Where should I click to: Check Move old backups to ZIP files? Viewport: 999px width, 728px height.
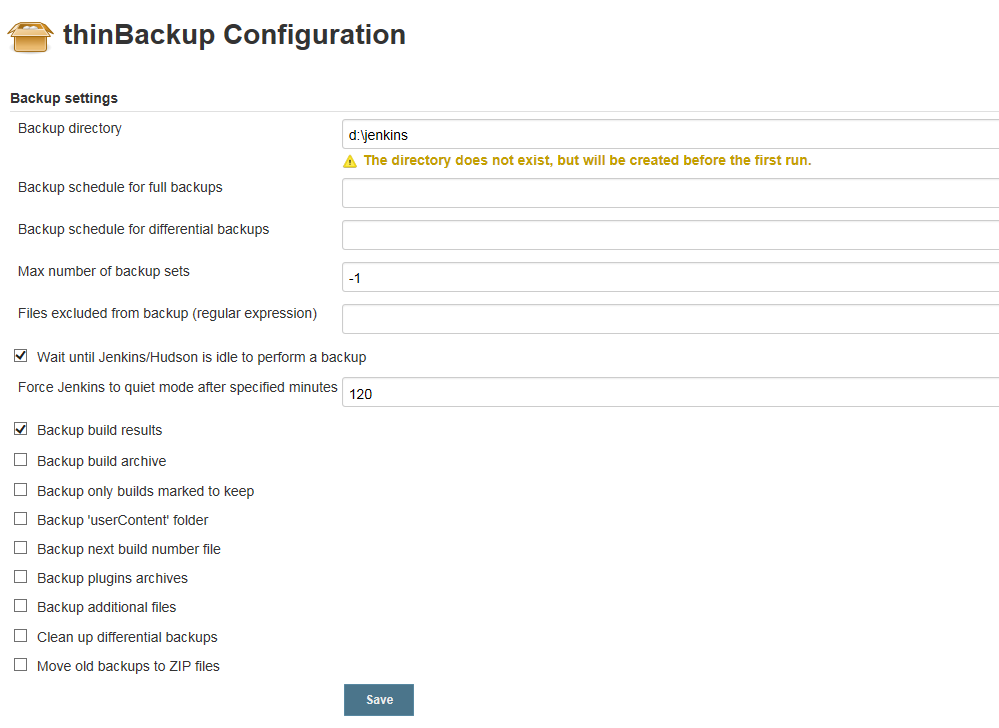coord(20,664)
